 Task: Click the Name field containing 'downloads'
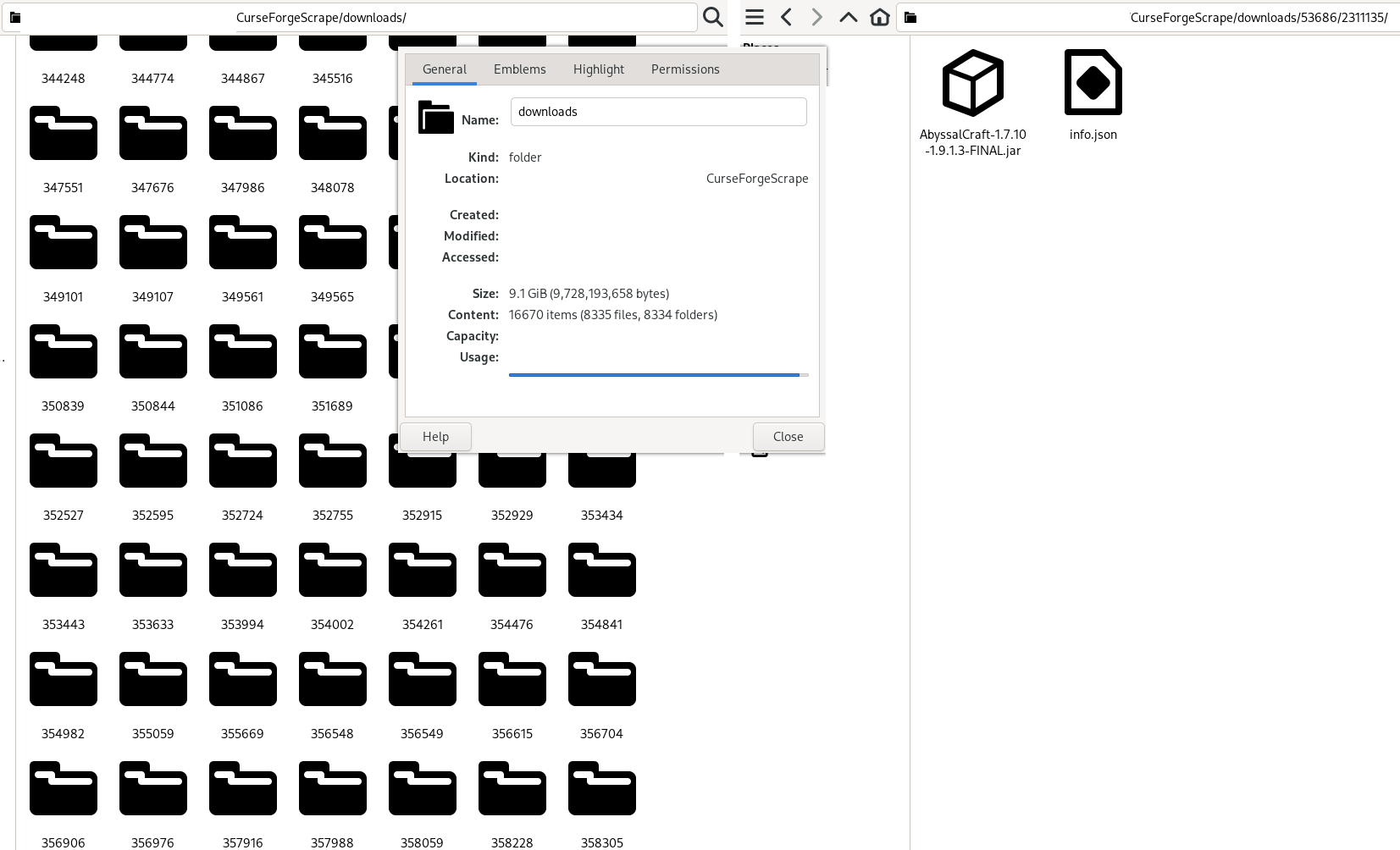pyautogui.click(x=659, y=112)
